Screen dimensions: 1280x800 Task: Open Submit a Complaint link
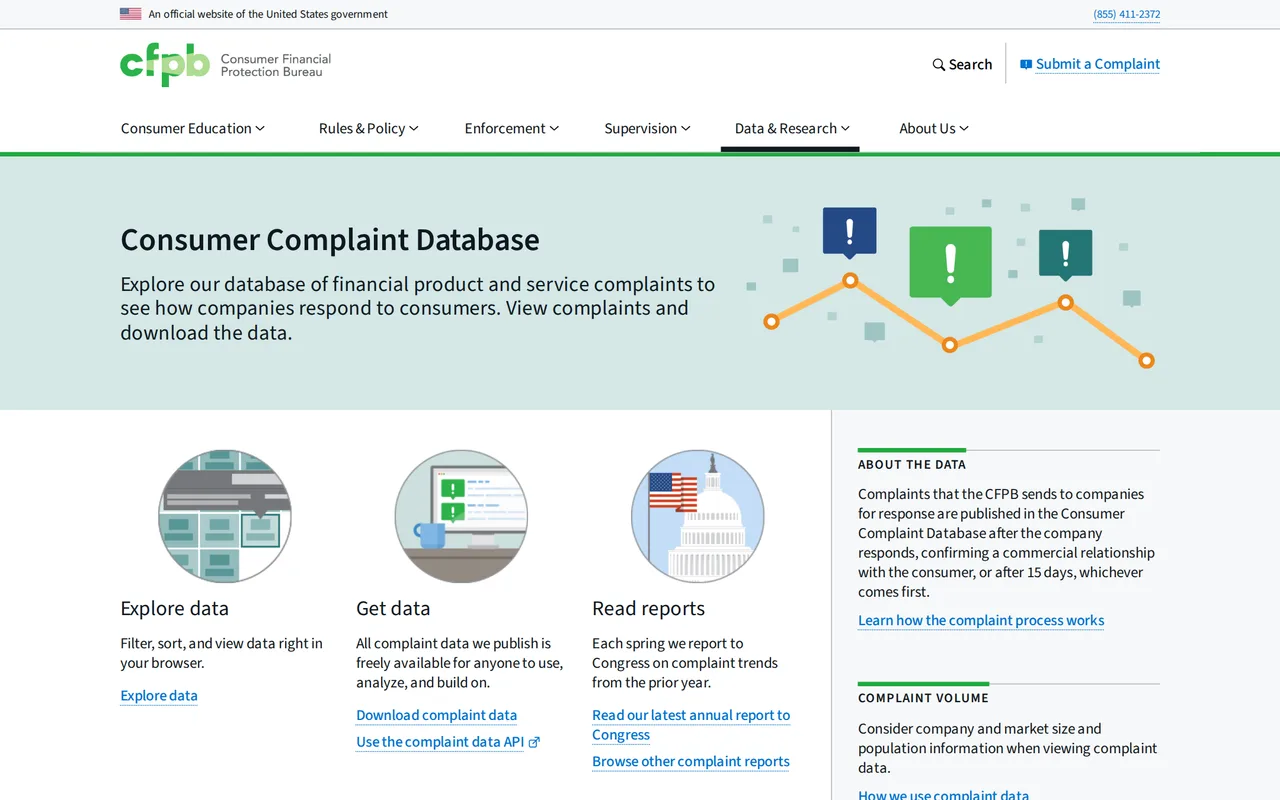click(1098, 64)
